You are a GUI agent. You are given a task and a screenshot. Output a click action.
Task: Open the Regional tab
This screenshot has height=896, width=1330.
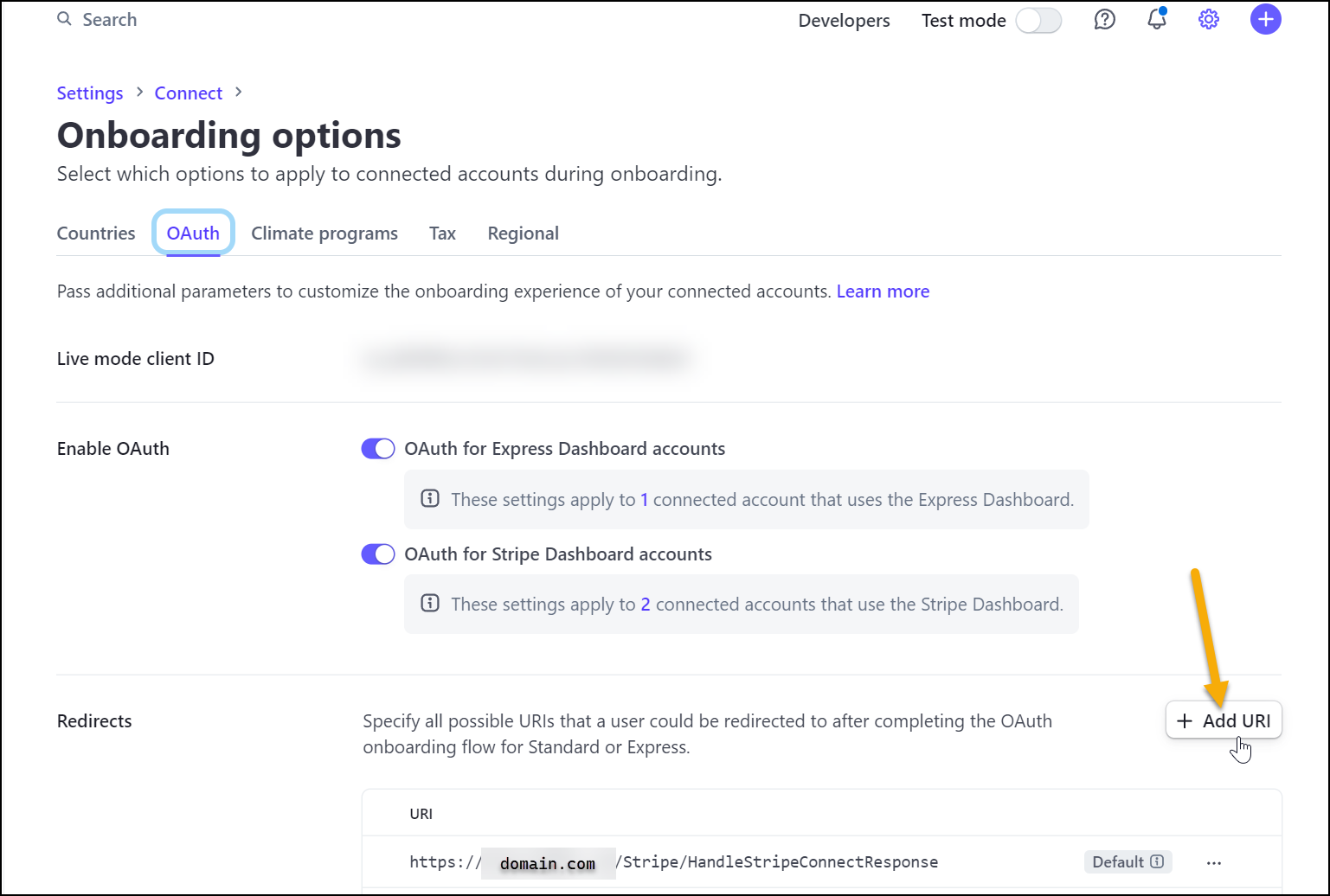[x=524, y=234]
